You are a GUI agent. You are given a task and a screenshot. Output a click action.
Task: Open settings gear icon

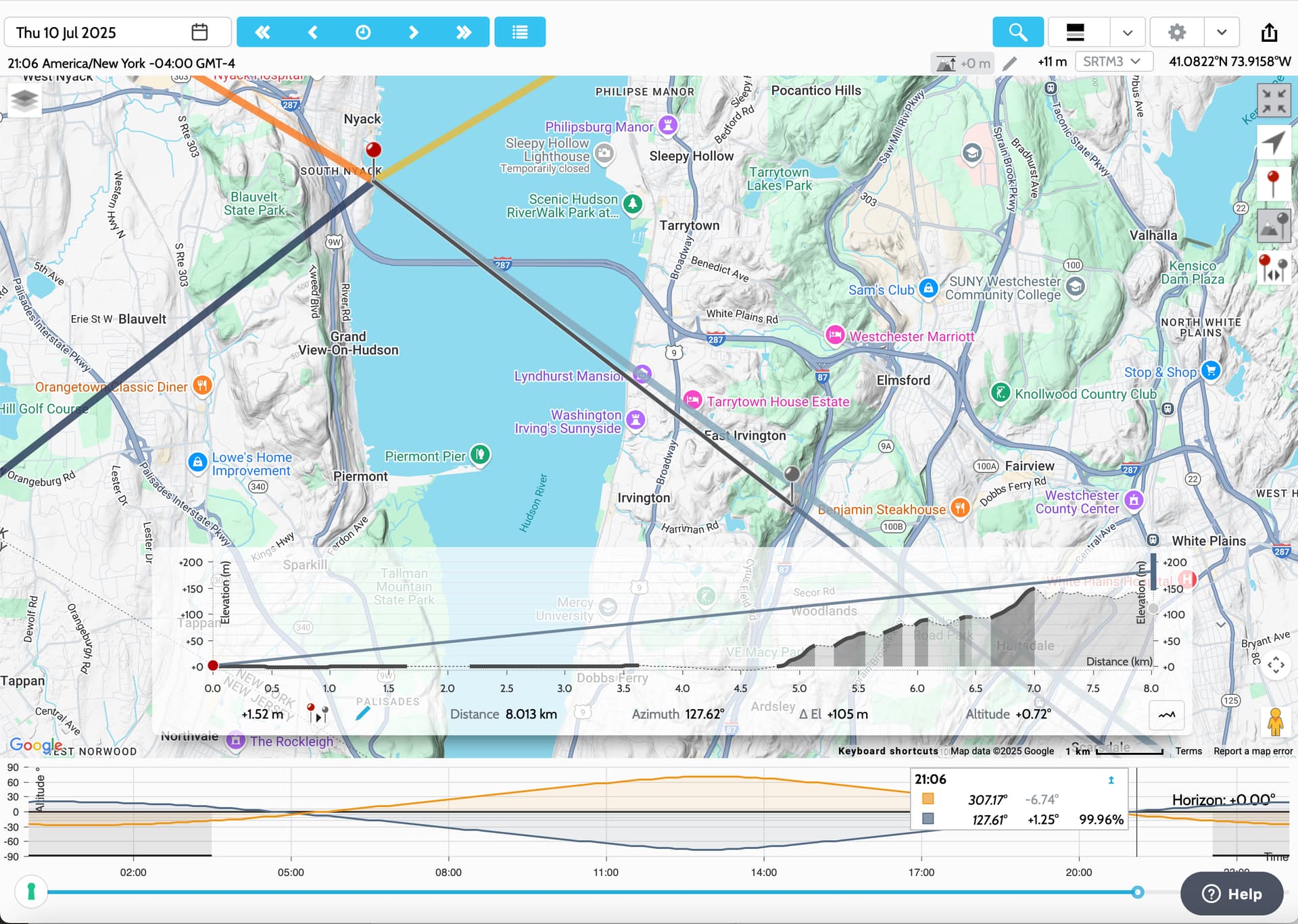1177,32
